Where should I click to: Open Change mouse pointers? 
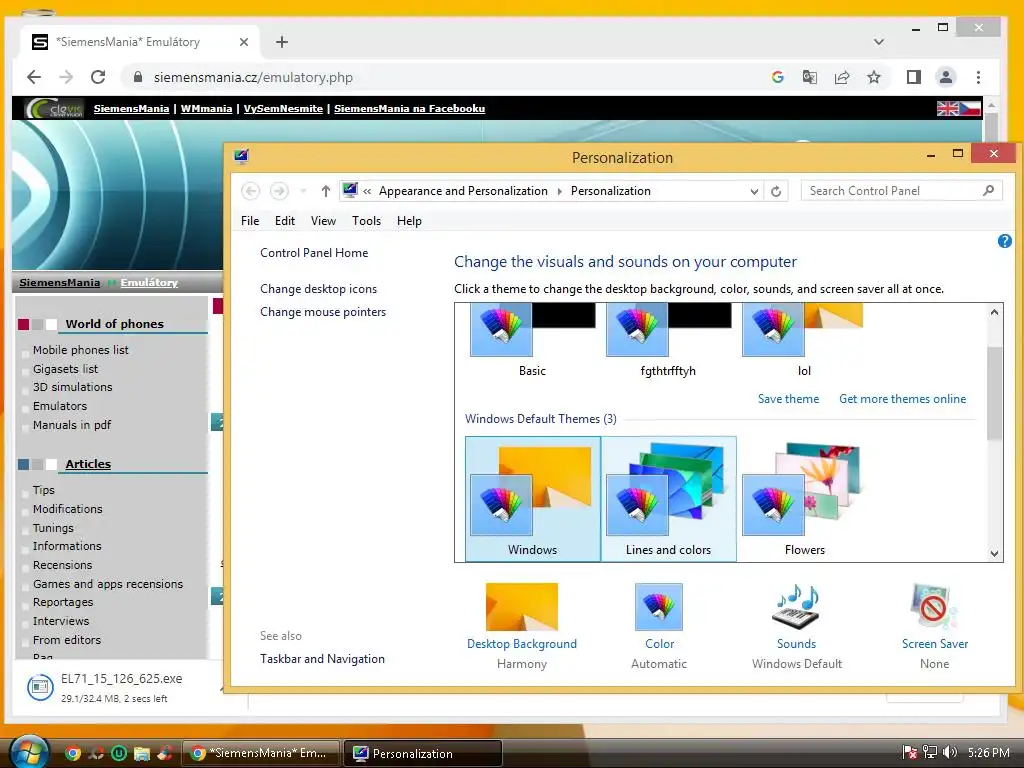tap(323, 312)
